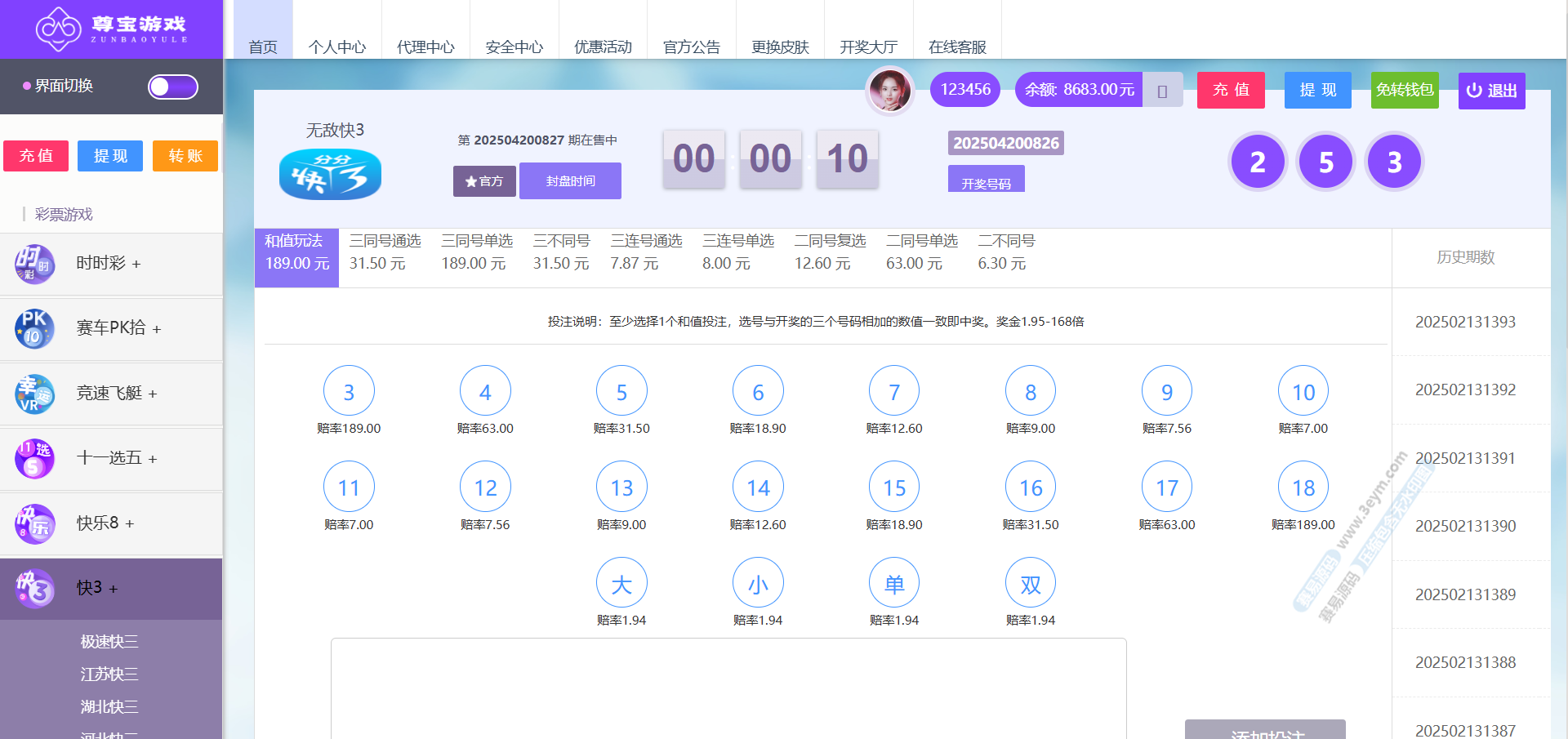Select the 赛车PK拾 game icon
This screenshot has height=739, width=1568.
point(34,328)
